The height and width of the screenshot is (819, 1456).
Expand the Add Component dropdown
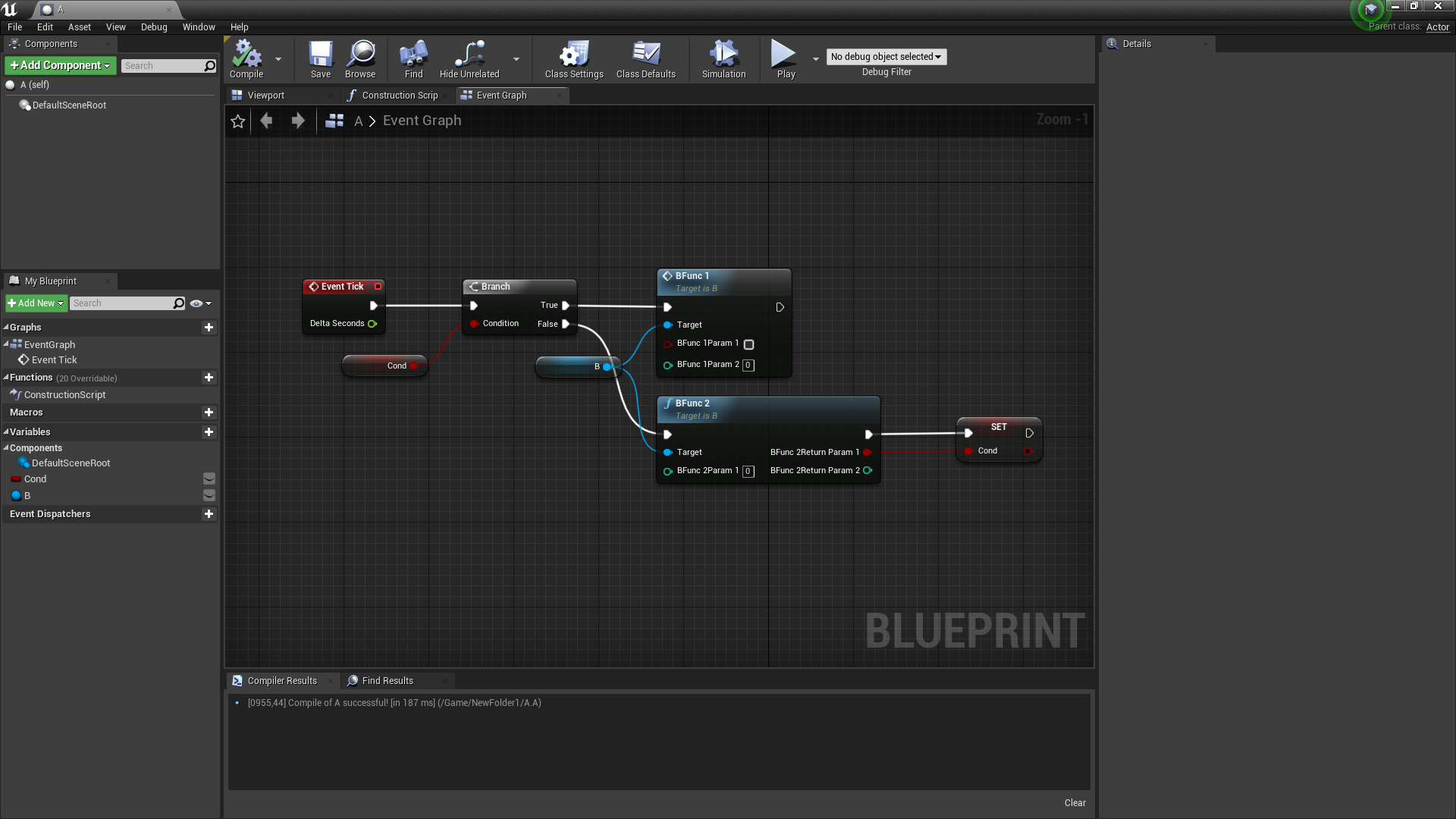point(61,66)
